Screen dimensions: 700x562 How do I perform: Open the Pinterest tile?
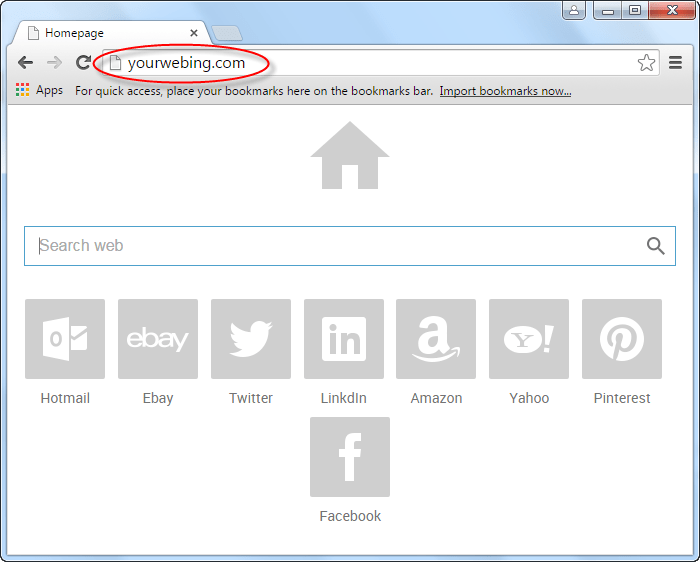point(622,339)
